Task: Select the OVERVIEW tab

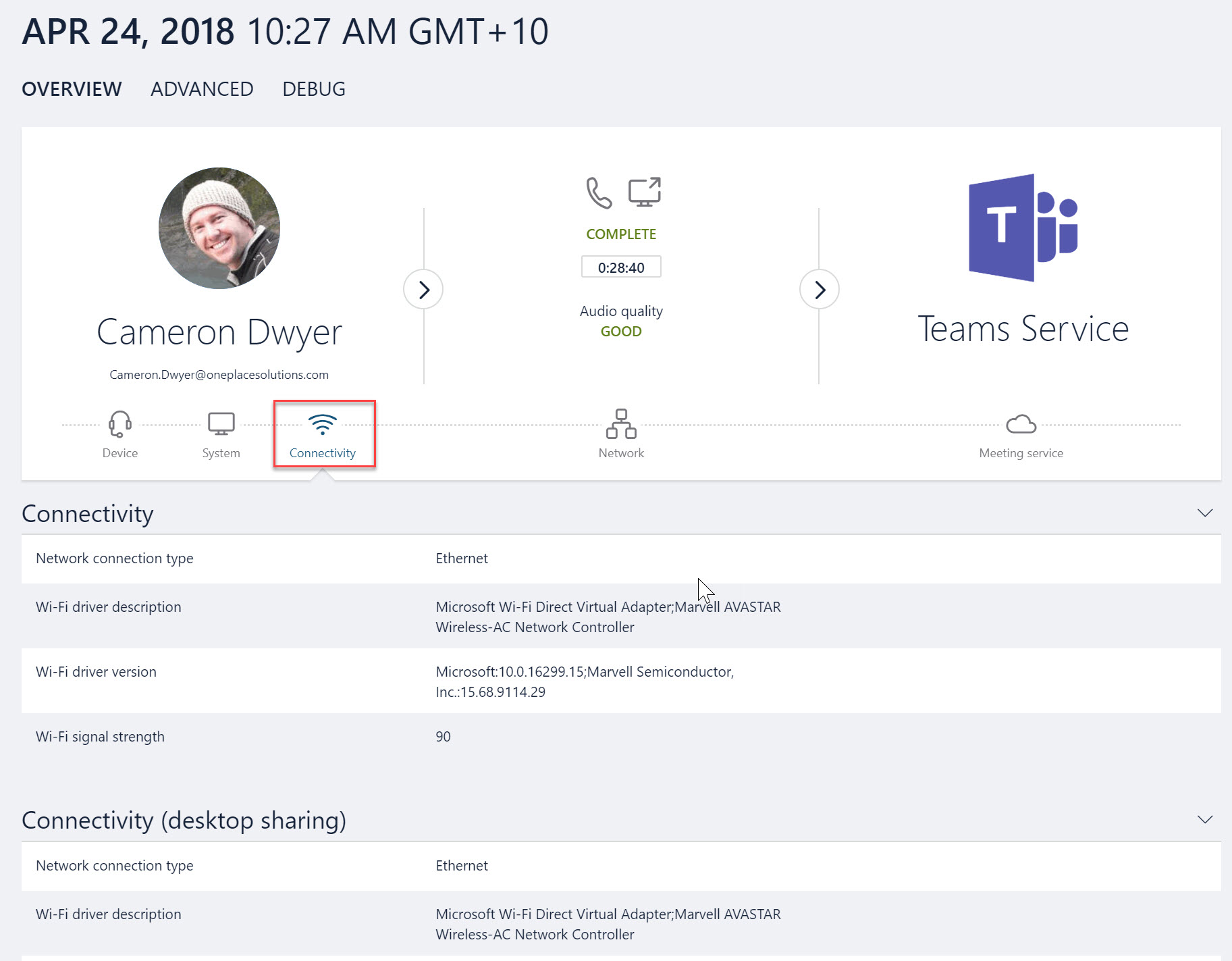Action: [x=72, y=88]
